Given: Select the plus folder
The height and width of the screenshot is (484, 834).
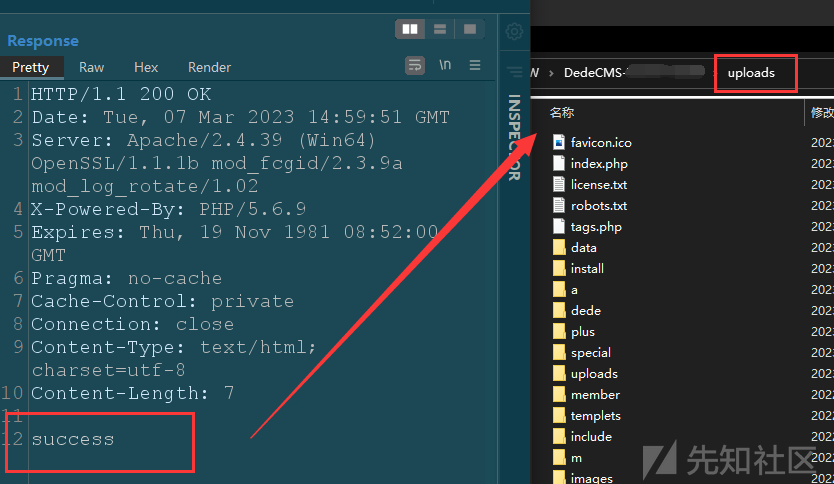Looking at the screenshot, I should 583,332.
